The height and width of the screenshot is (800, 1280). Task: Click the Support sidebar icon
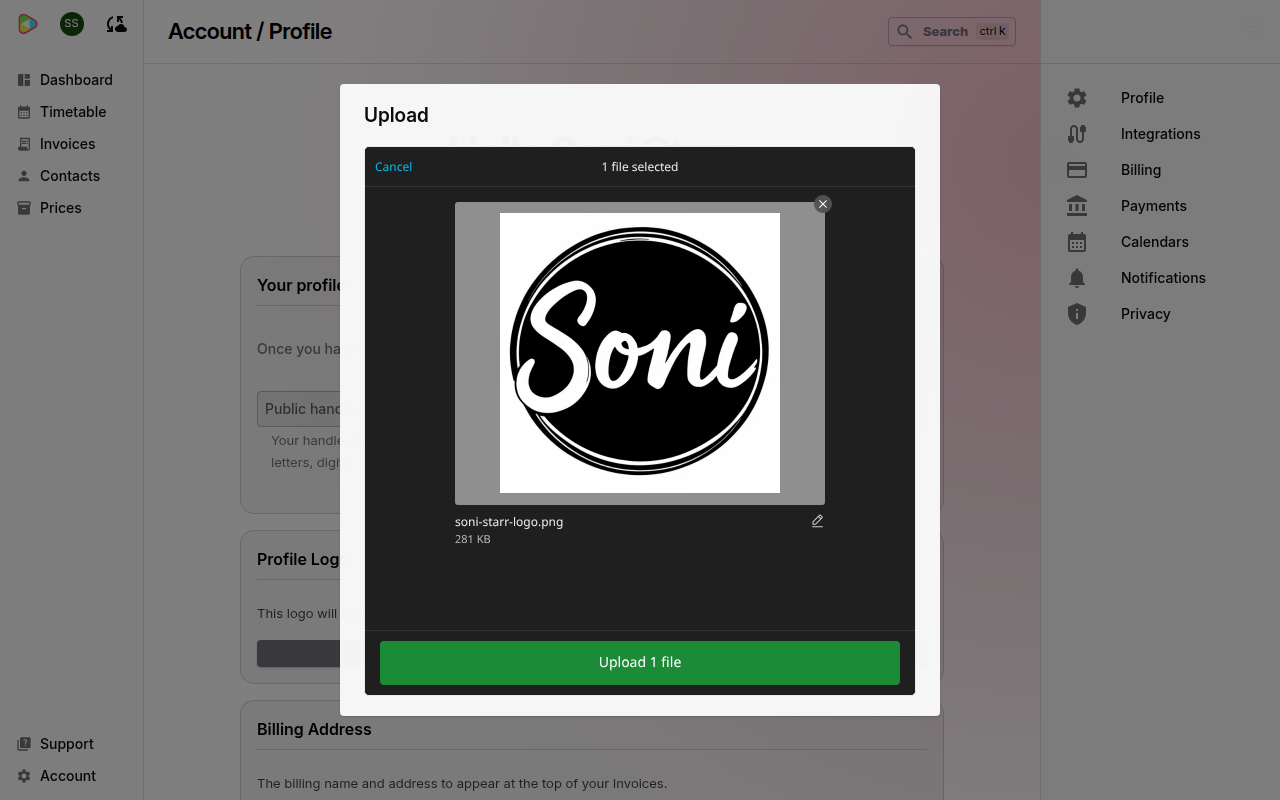(24, 744)
